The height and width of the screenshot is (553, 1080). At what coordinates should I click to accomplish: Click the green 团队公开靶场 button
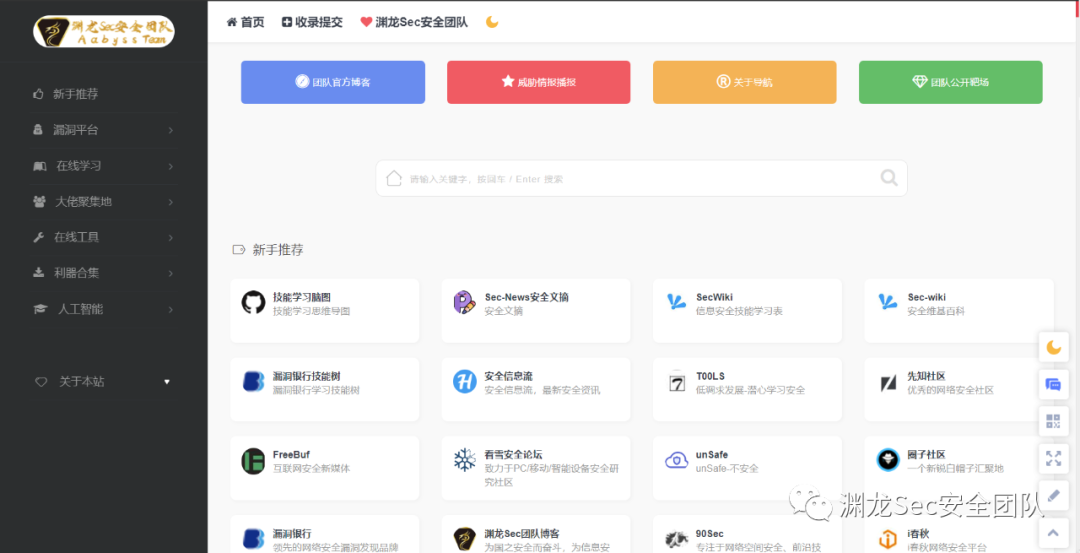click(951, 82)
